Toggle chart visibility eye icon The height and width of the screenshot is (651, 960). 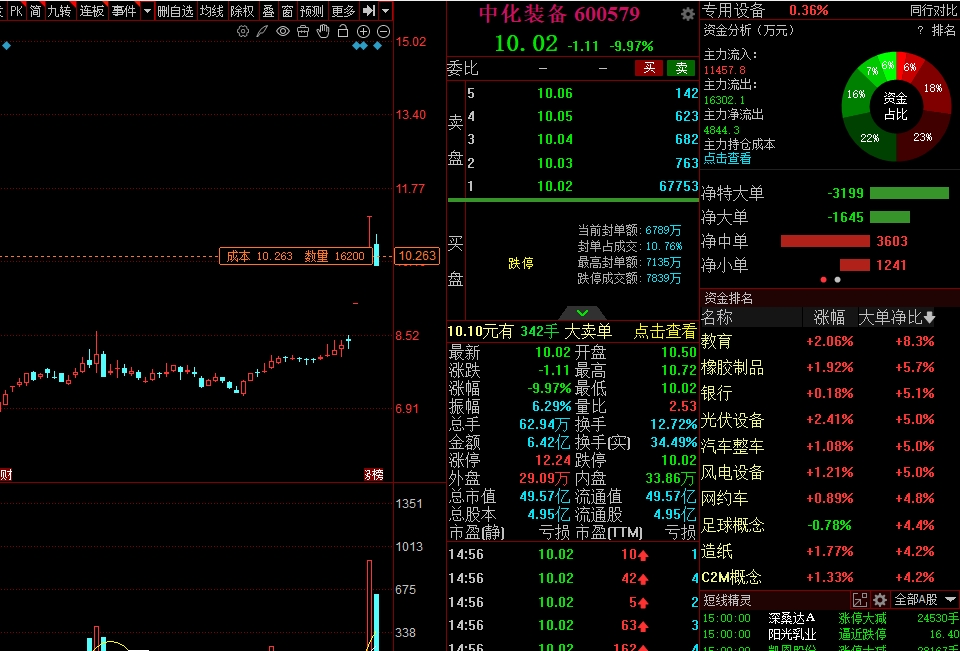(282, 31)
